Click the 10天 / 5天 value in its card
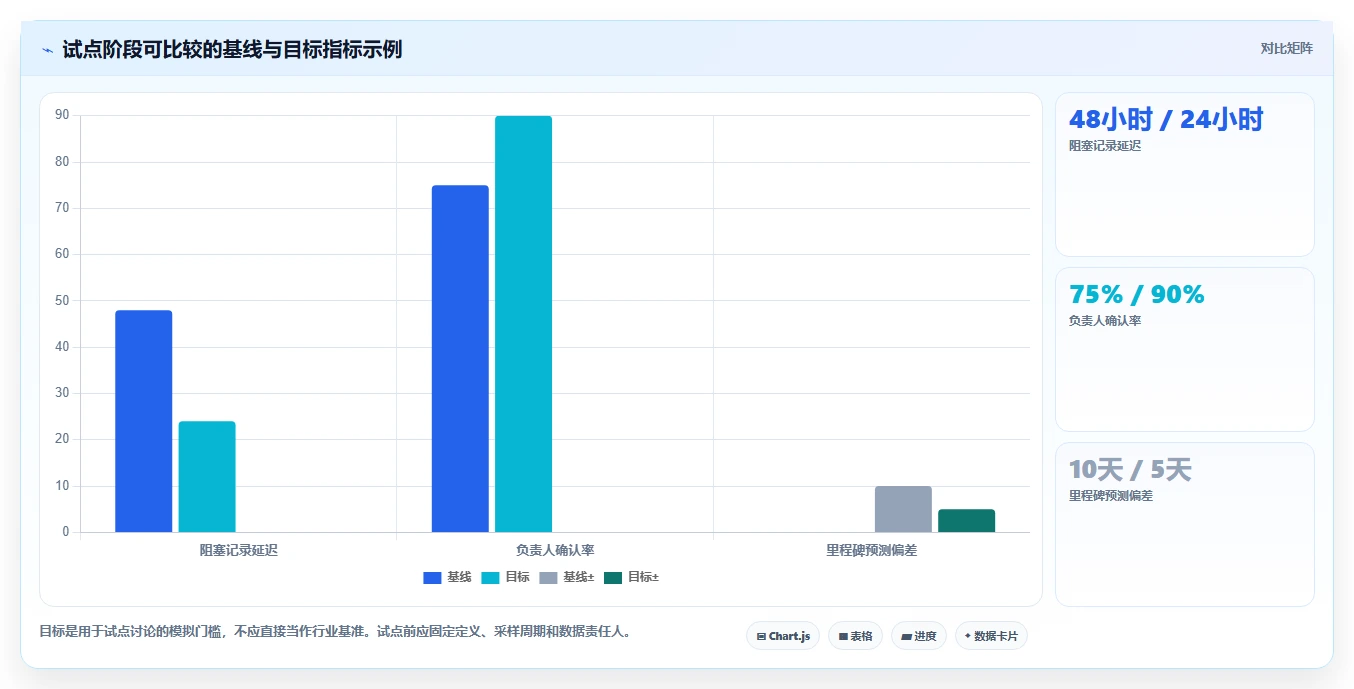Image resolution: width=1354 pixels, height=689 pixels. [x=1130, y=470]
